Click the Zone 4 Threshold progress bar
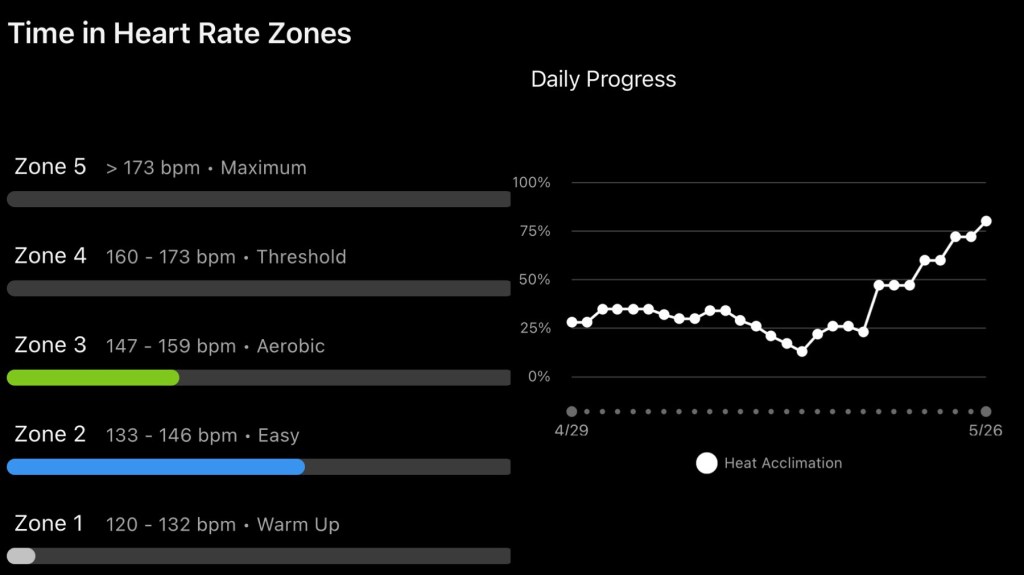The height and width of the screenshot is (575, 1024). [x=258, y=288]
